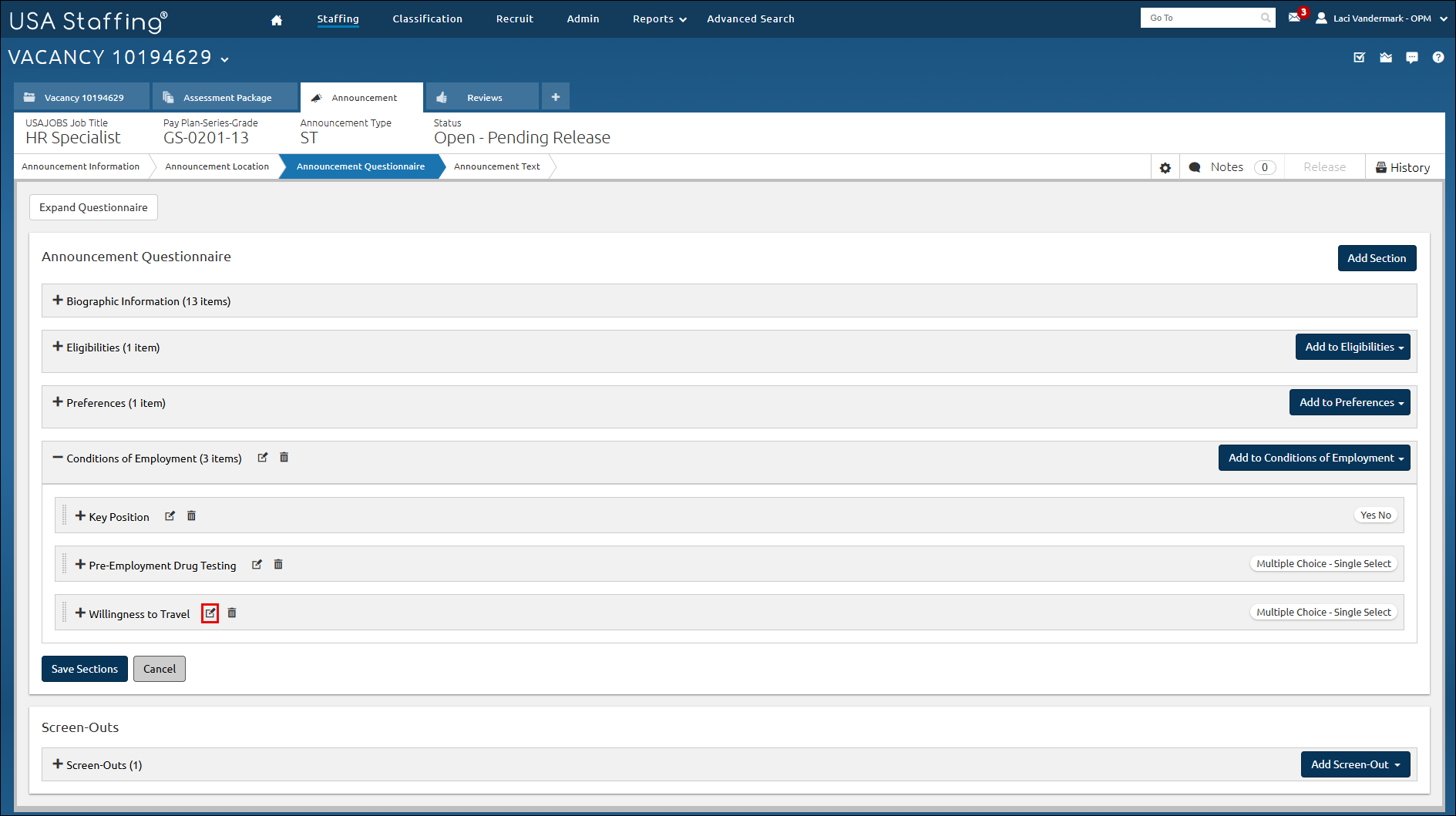Expand Willingness to Travel item
The height and width of the screenshot is (816, 1456).
[80, 613]
